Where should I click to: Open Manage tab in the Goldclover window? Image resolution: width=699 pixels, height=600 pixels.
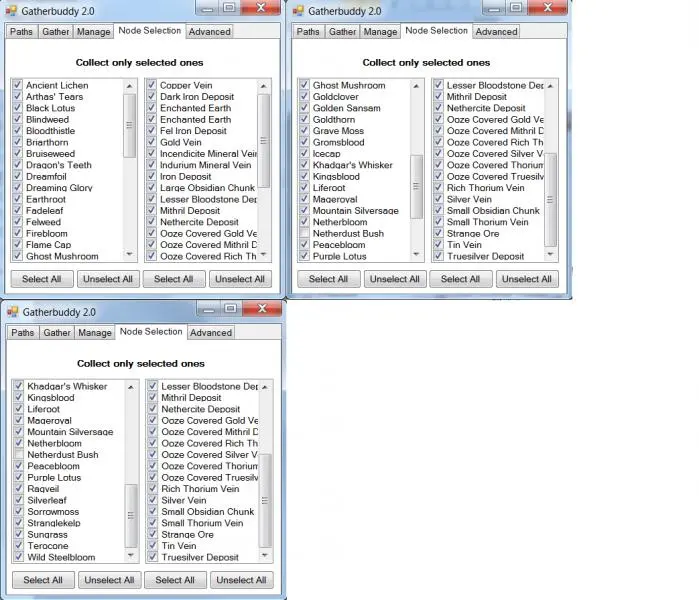point(380,32)
